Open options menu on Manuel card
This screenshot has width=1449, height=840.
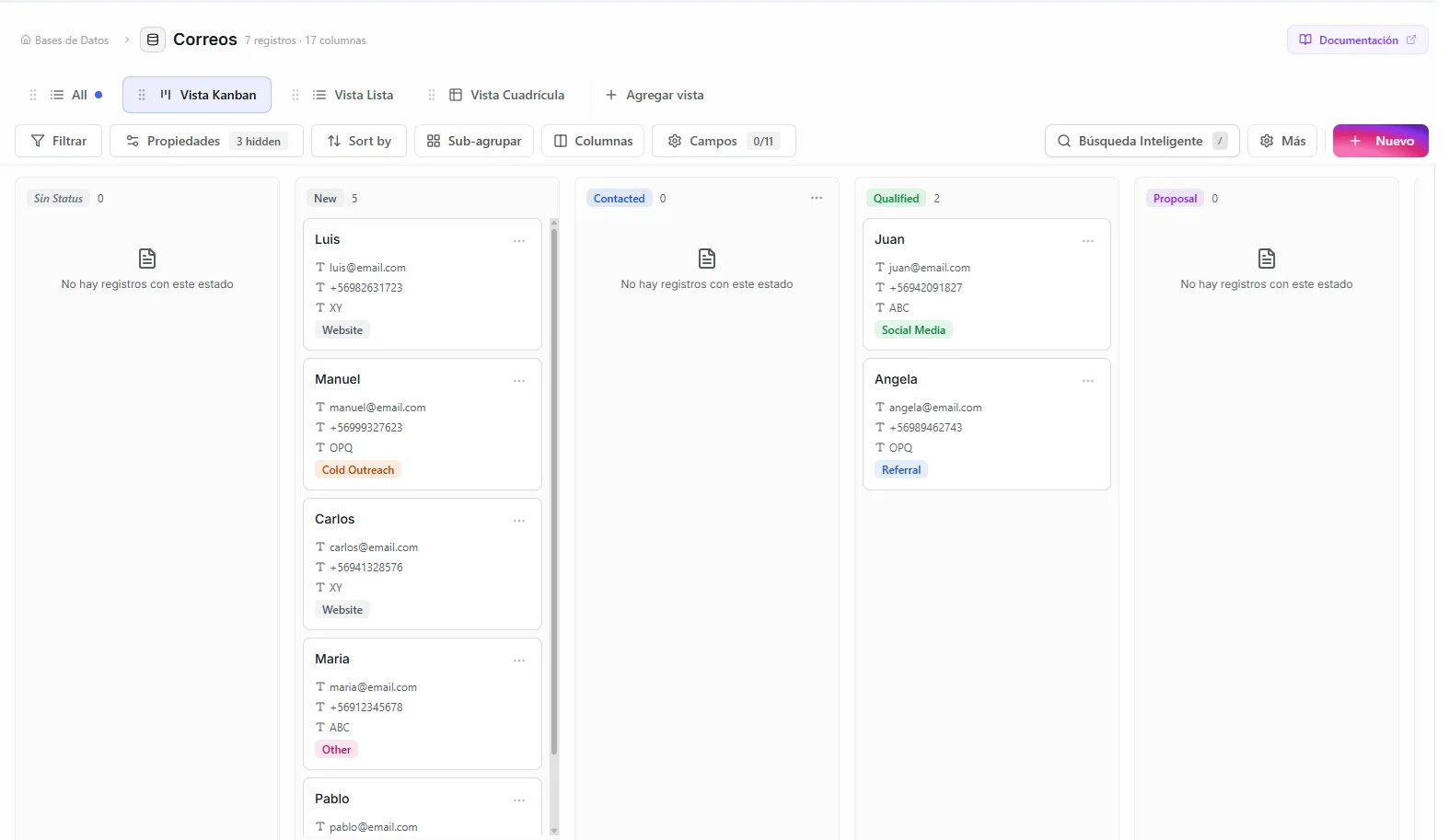519,380
